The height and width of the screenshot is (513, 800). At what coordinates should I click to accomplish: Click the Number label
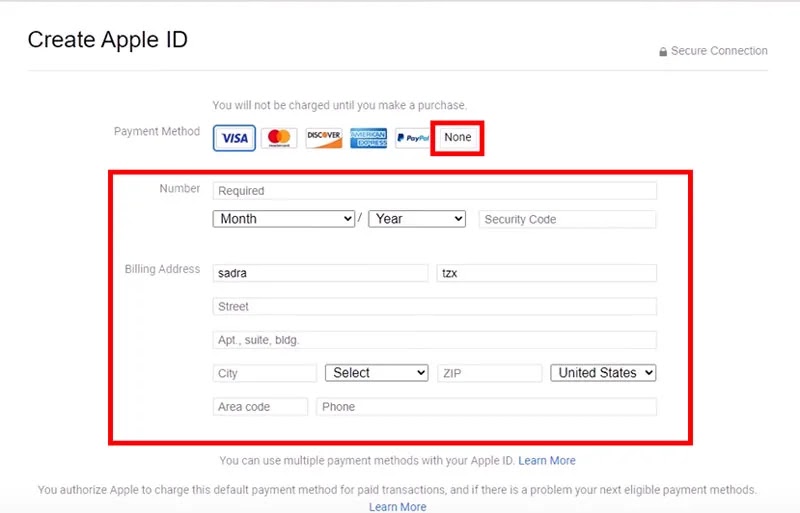click(x=180, y=188)
